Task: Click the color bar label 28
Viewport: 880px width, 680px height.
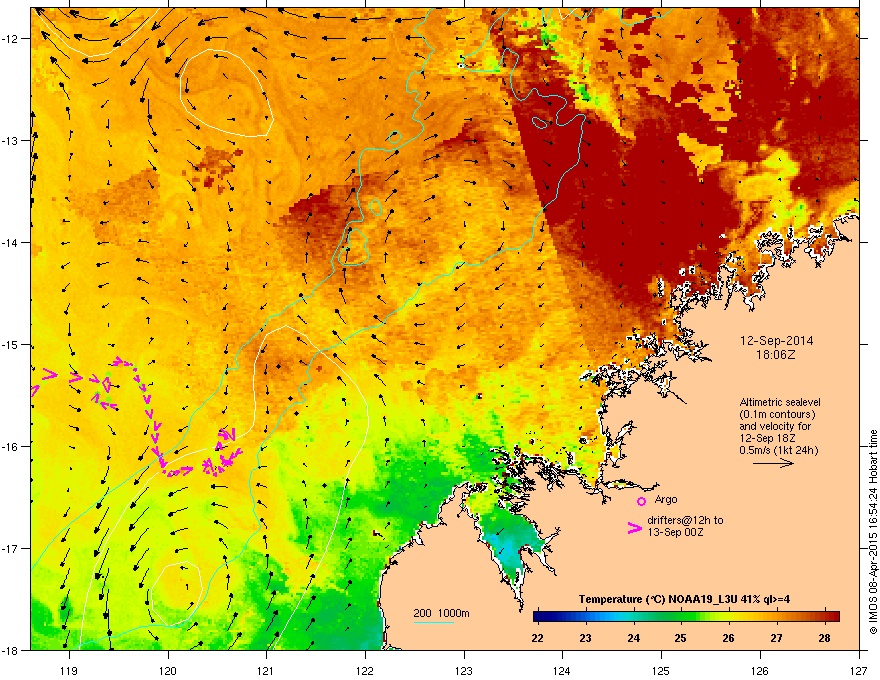Action: pyautogui.click(x=824, y=638)
